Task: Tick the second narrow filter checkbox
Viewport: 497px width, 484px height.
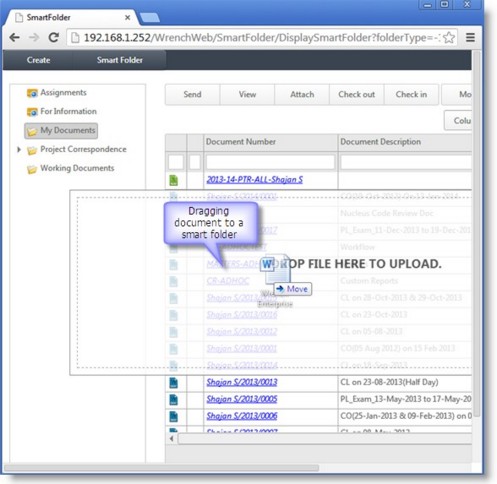Action: coord(195,162)
